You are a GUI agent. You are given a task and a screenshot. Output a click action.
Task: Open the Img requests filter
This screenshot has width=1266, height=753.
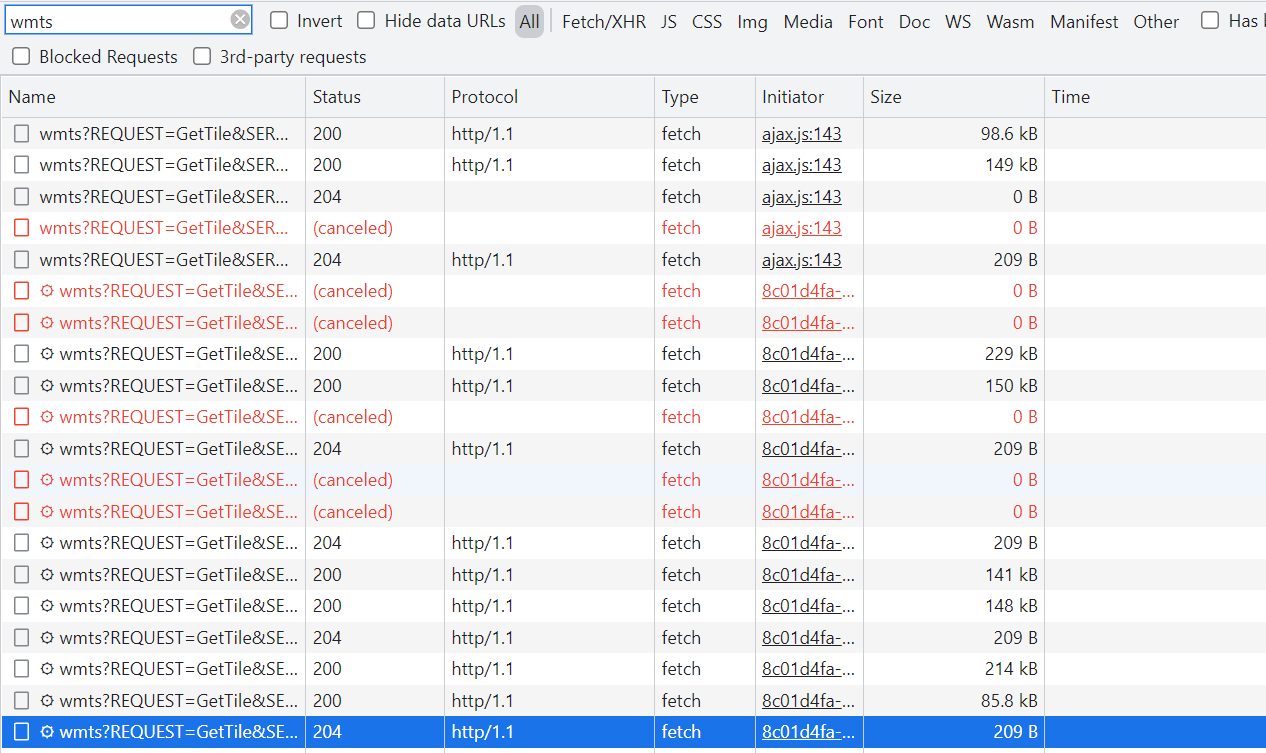coord(752,20)
